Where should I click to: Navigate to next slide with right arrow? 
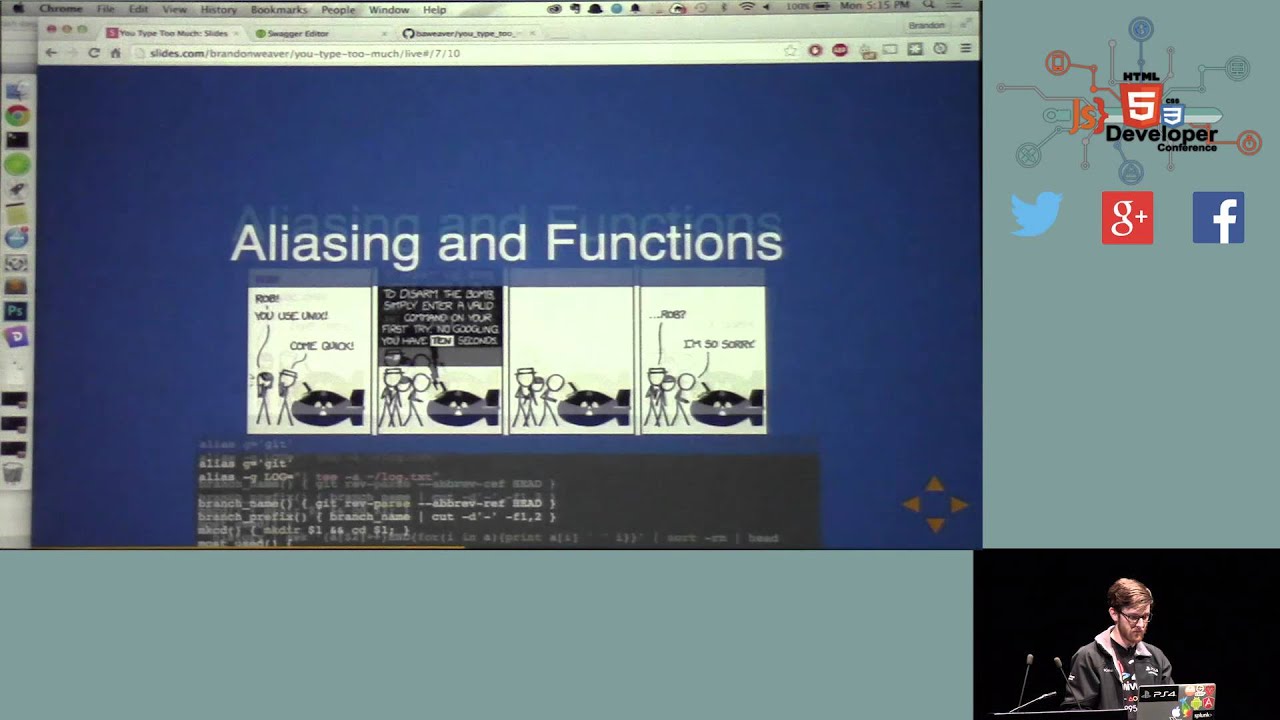[x=958, y=505]
